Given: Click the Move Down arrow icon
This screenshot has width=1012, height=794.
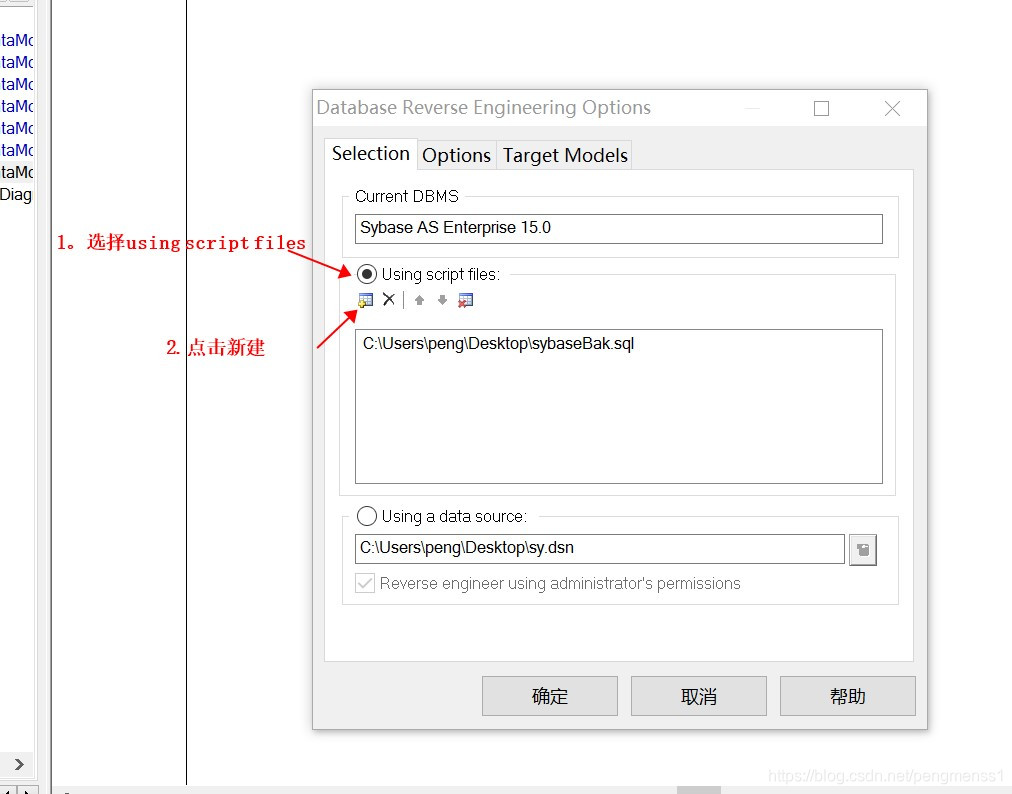Looking at the screenshot, I should pyautogui.click(x=442, y=299).
